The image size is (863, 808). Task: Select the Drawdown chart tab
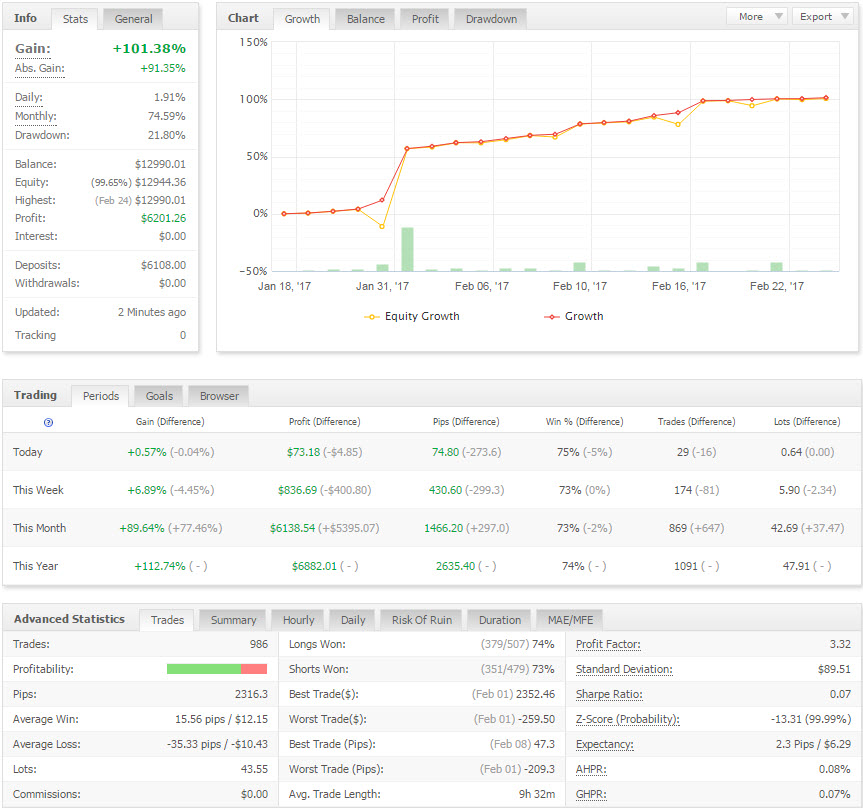pos(491,19)
